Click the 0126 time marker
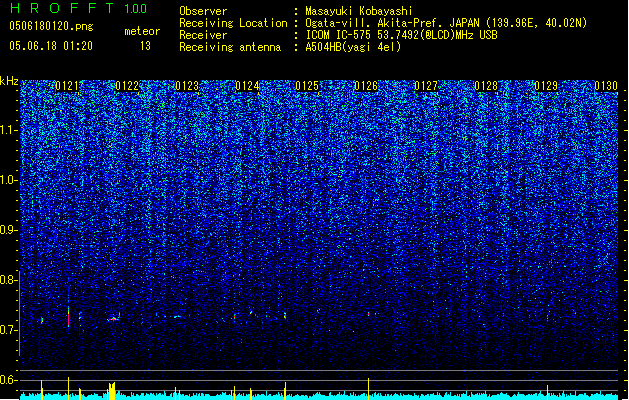Screen dimensions: 629x400 tap(366, 86)
